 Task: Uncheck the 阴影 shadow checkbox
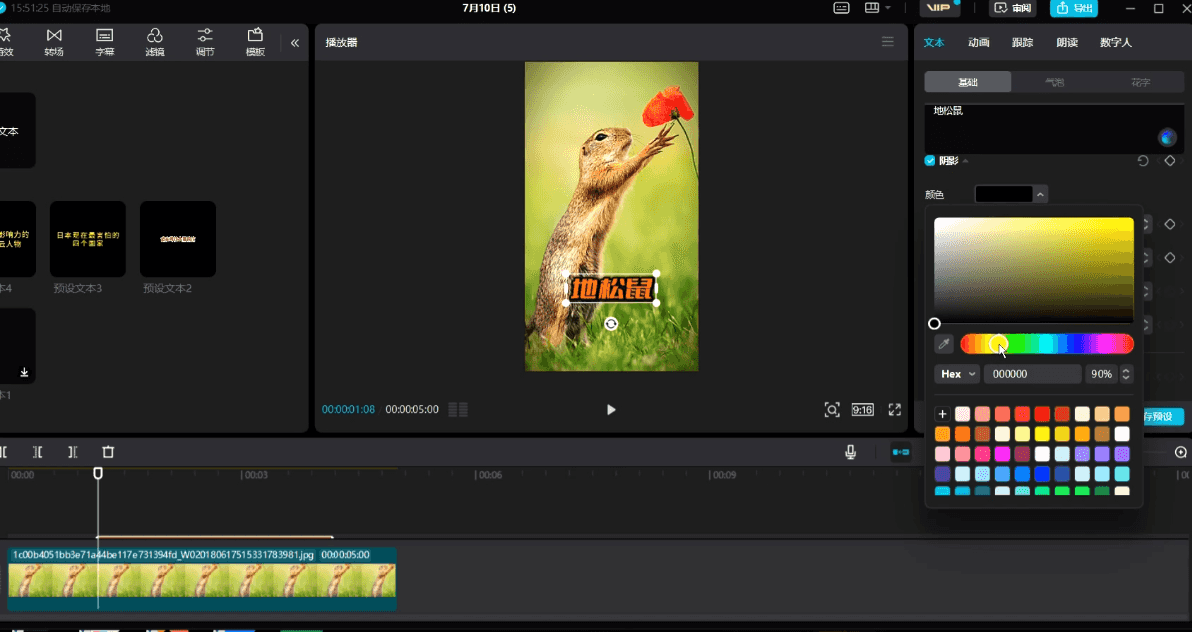click(929, 160)
